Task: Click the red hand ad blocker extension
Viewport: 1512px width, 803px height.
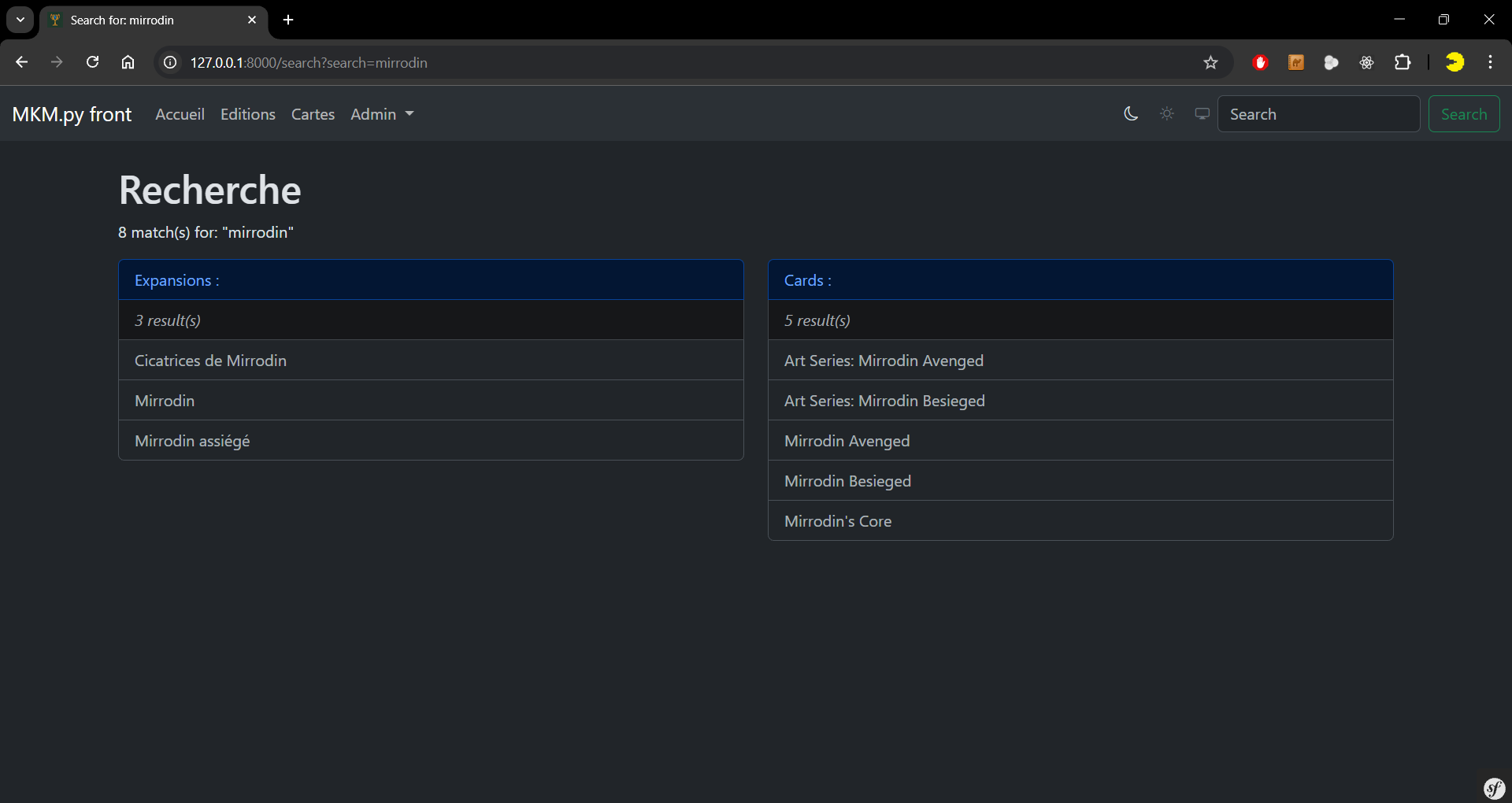Action: pyautogui.click(x=1260, y=63)
